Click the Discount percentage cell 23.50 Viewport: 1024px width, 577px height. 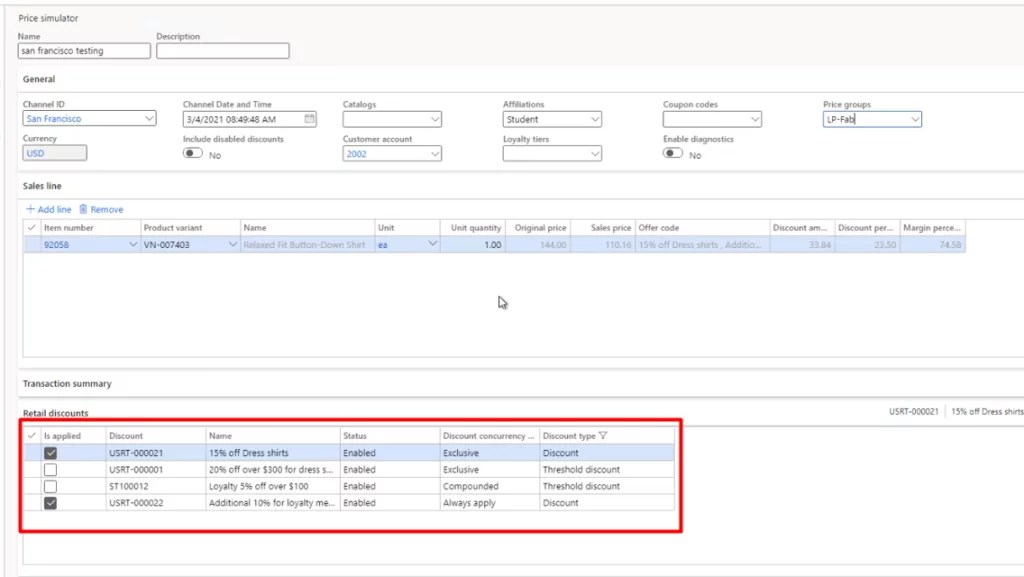click(867, 245)
